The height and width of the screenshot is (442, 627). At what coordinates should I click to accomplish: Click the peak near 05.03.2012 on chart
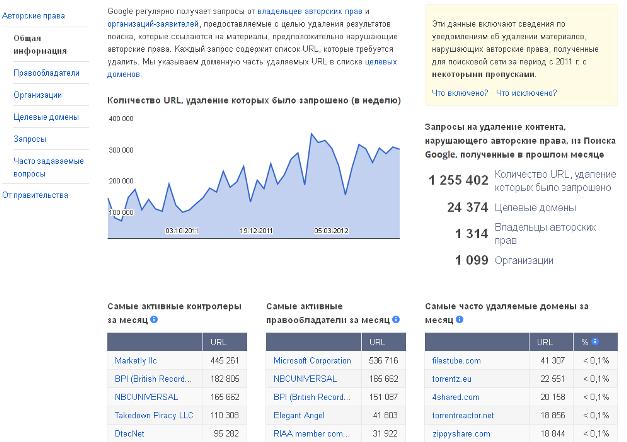[x=313, y=134]
